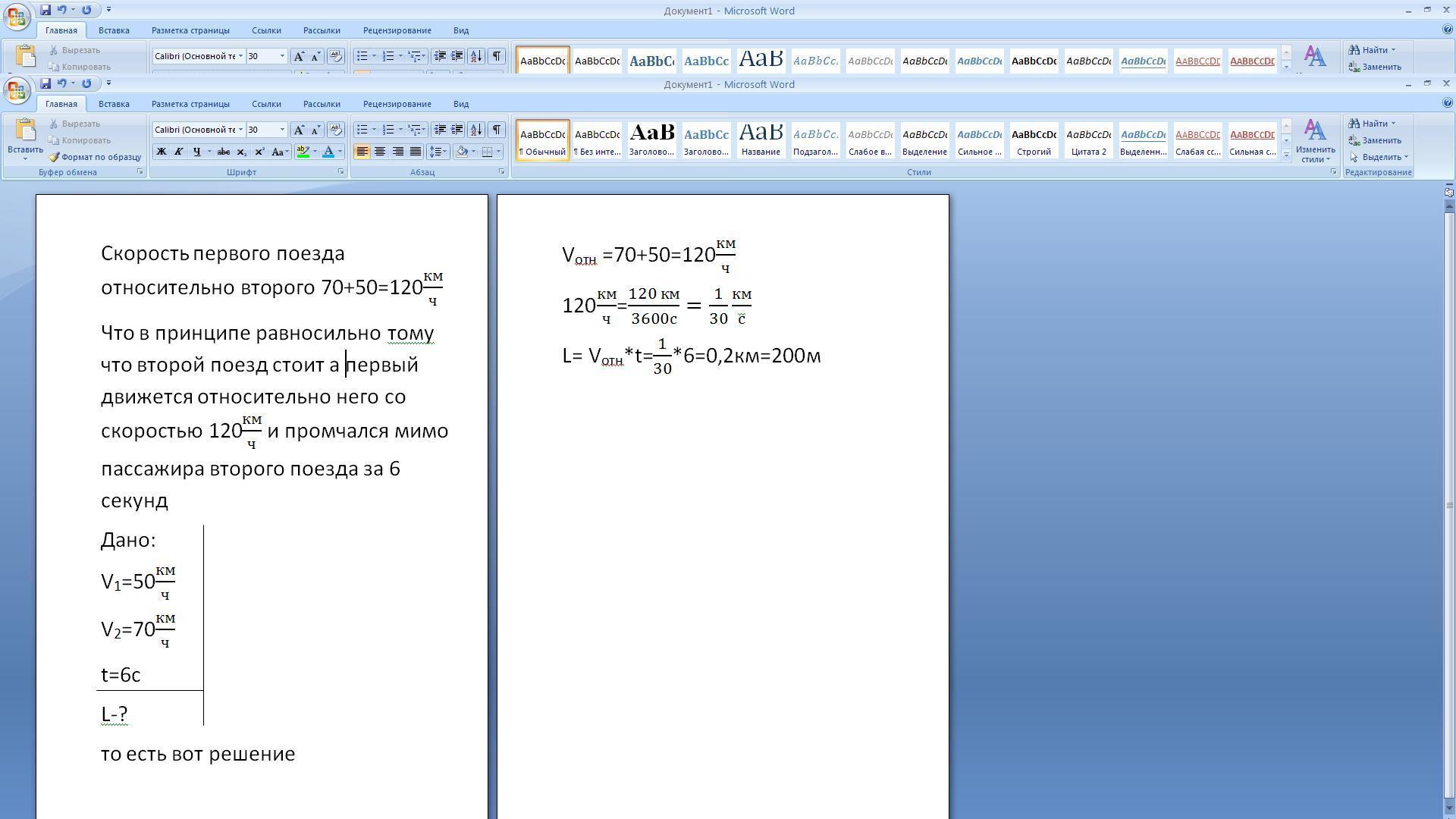Enable the bulleted list
This screenshot has height=819, width=1456.
(x=362, y=129)
